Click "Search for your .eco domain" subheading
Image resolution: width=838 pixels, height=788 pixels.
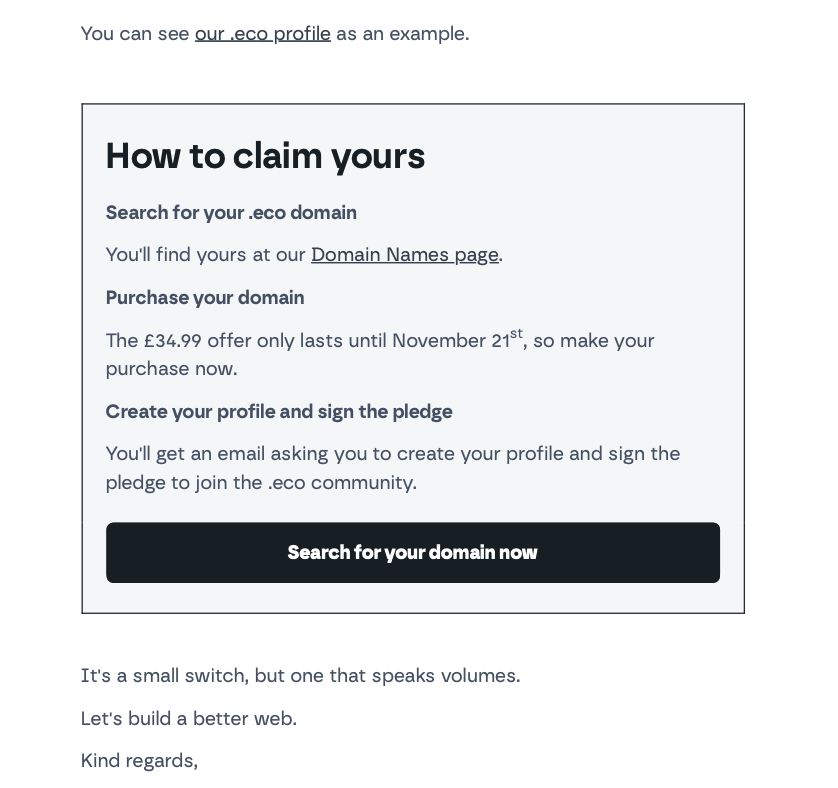(x=231, y=213)
